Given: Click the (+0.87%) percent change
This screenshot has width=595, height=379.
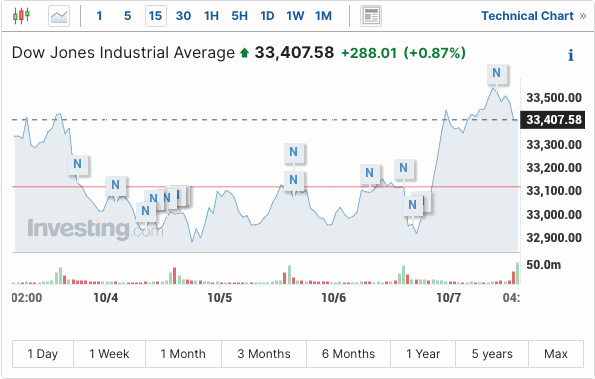Looking at the screenshot, I should coord(434,53).
